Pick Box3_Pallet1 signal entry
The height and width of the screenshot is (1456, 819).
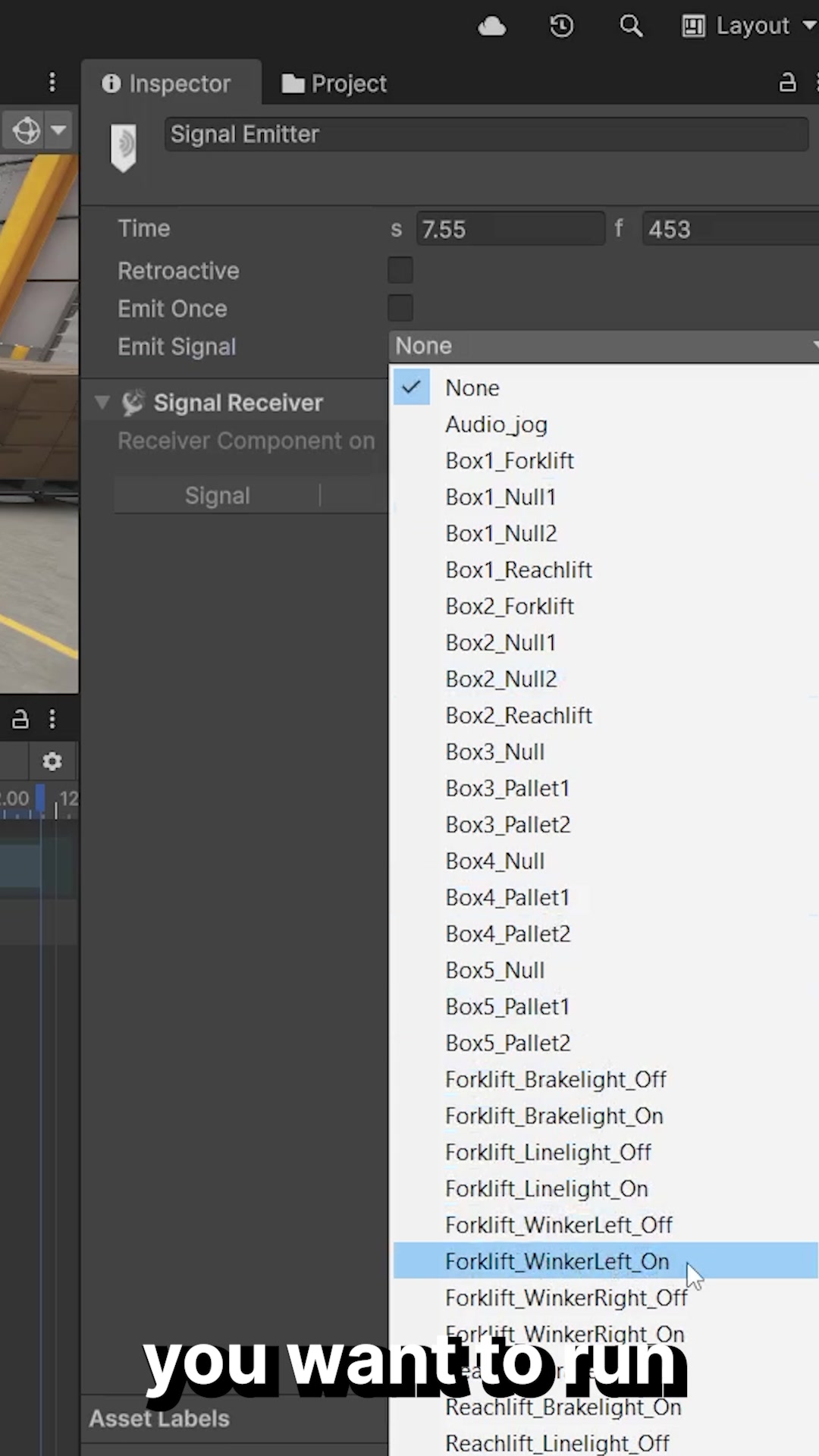605,788
